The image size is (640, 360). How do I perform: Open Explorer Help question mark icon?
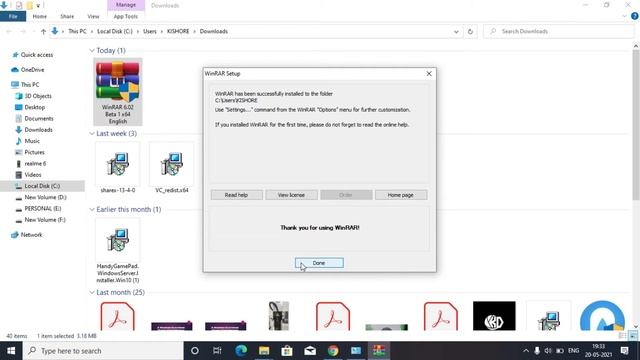(634, 16)
